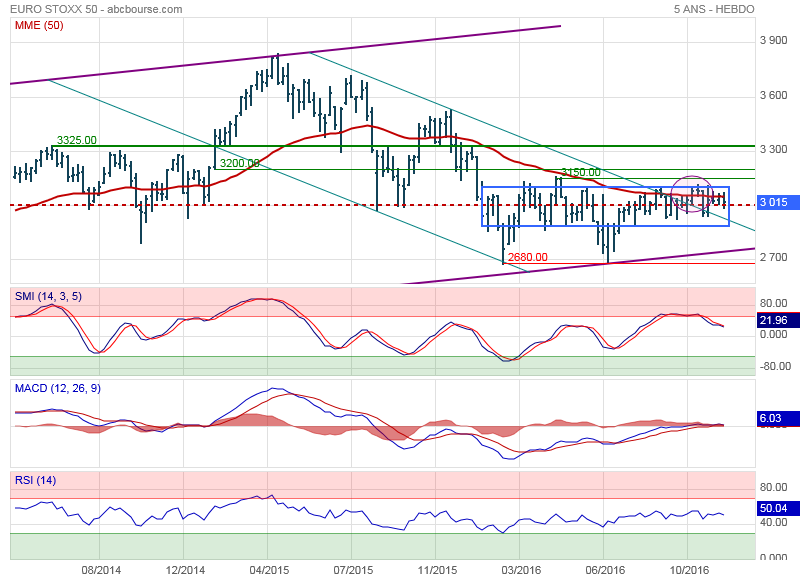This screenshot has width=800, height=580.
Task: Click the 80.00 value on RSI scale
Action: coord(773,487)
